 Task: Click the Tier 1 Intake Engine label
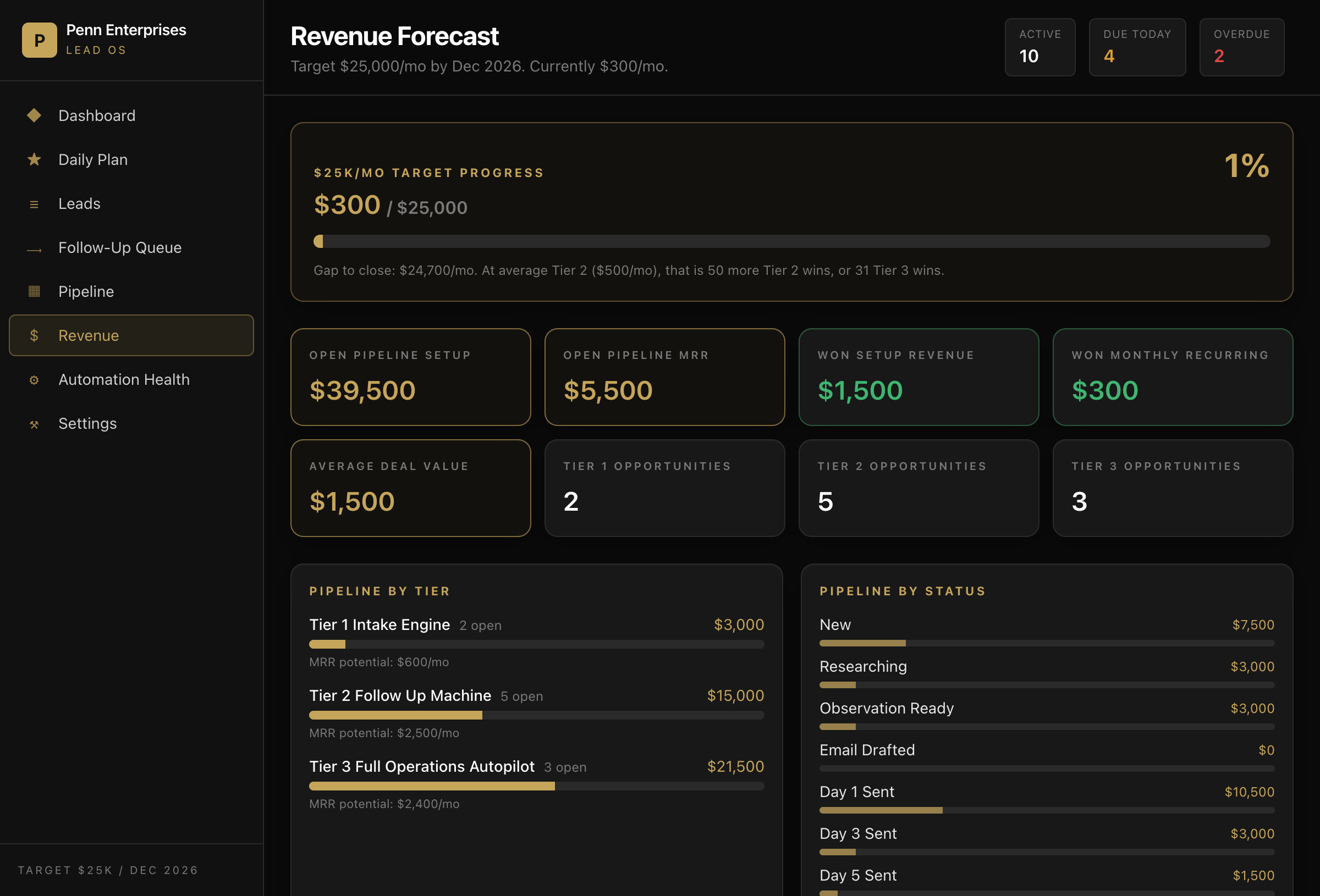click(x=380, y=624)
